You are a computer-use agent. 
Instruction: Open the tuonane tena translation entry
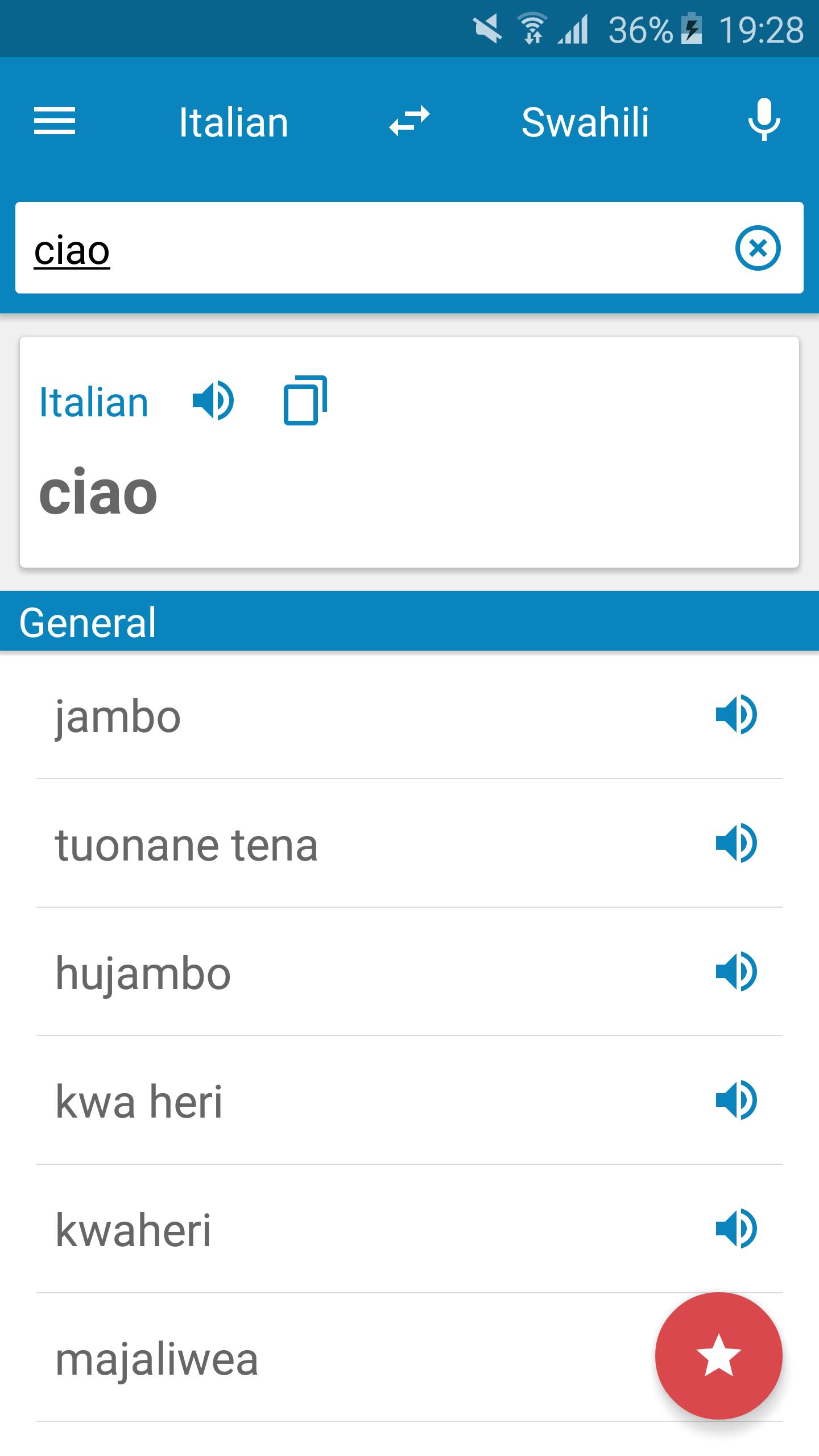tap(409, 844)
